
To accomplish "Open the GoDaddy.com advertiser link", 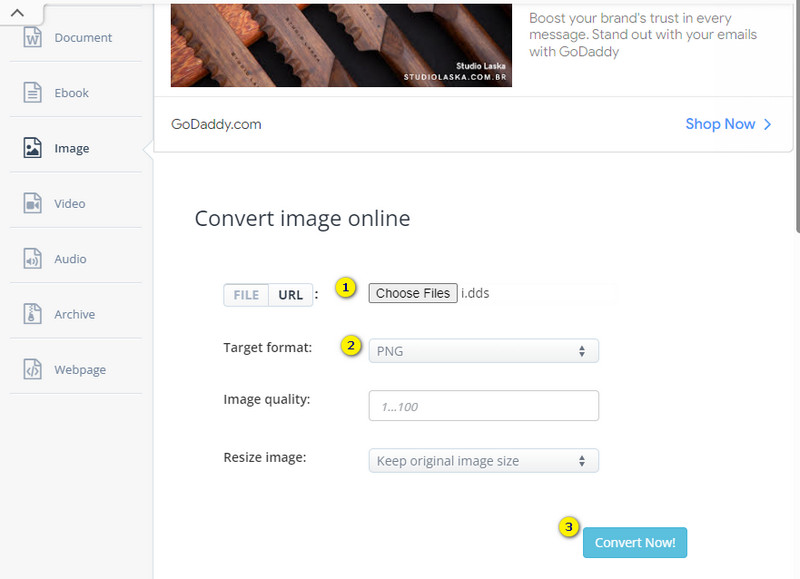I will 216,125.
